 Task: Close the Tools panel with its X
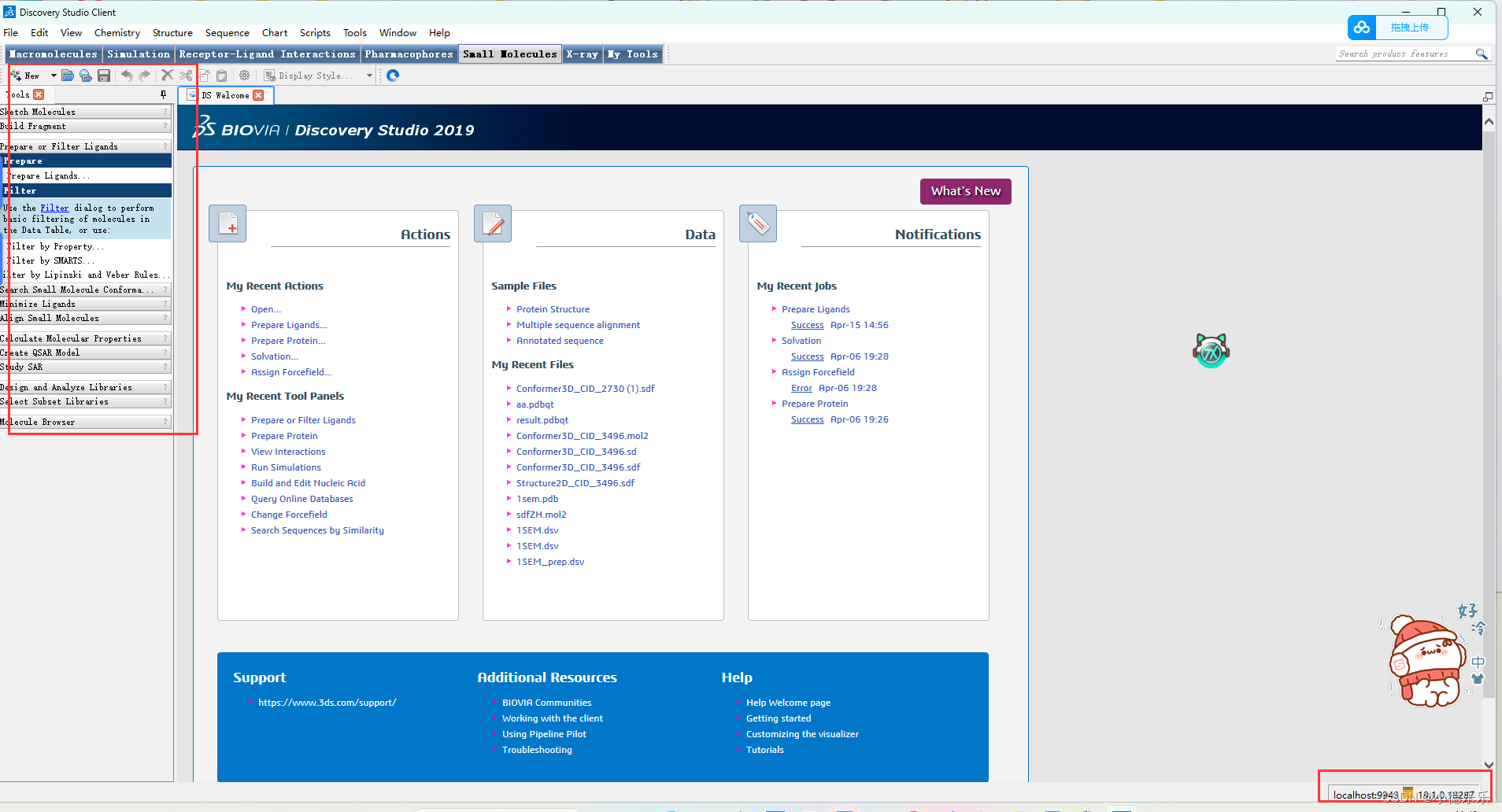pyautogui.click(x=39, y=94)
